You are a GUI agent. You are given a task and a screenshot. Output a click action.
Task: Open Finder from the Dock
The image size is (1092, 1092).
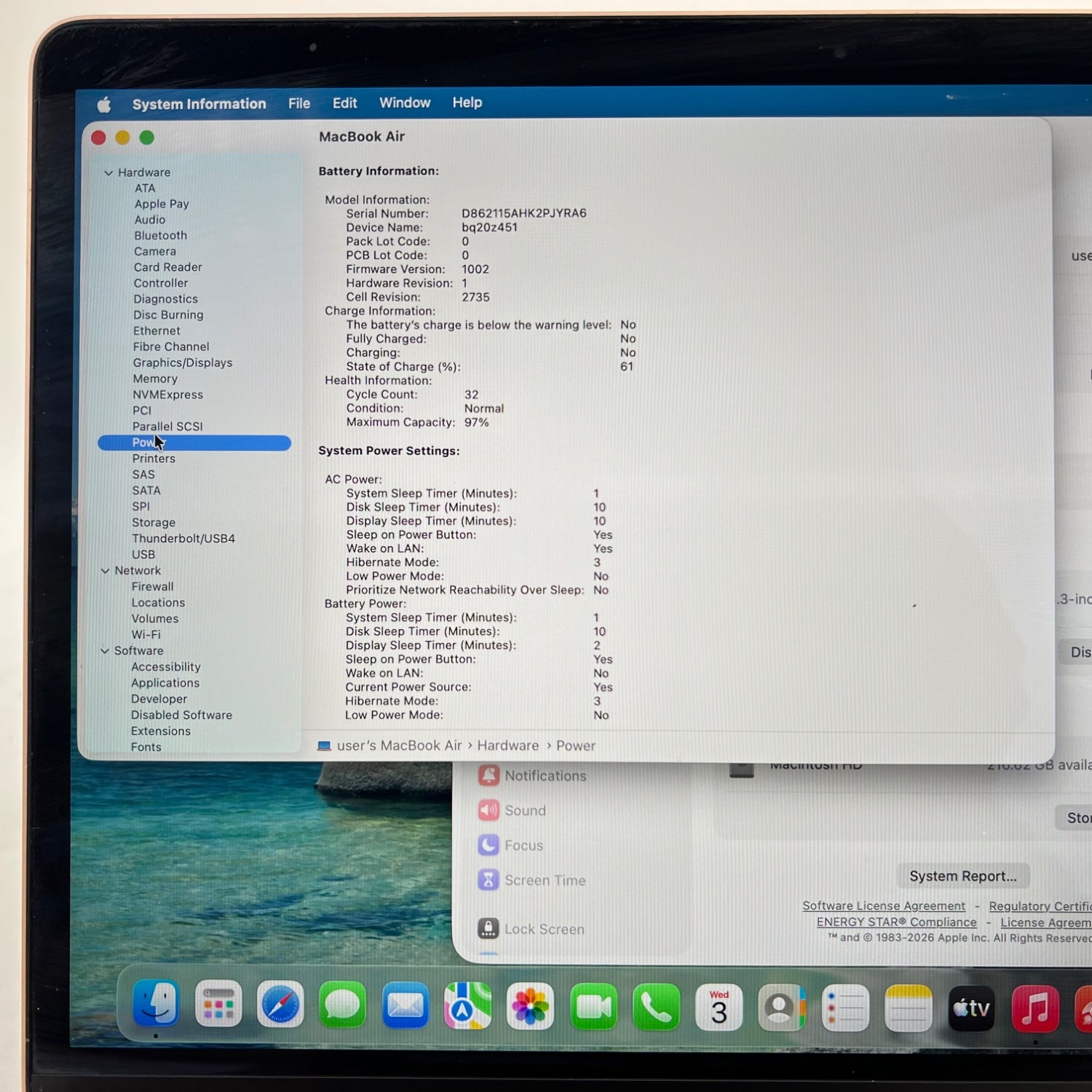point(156,1005)
